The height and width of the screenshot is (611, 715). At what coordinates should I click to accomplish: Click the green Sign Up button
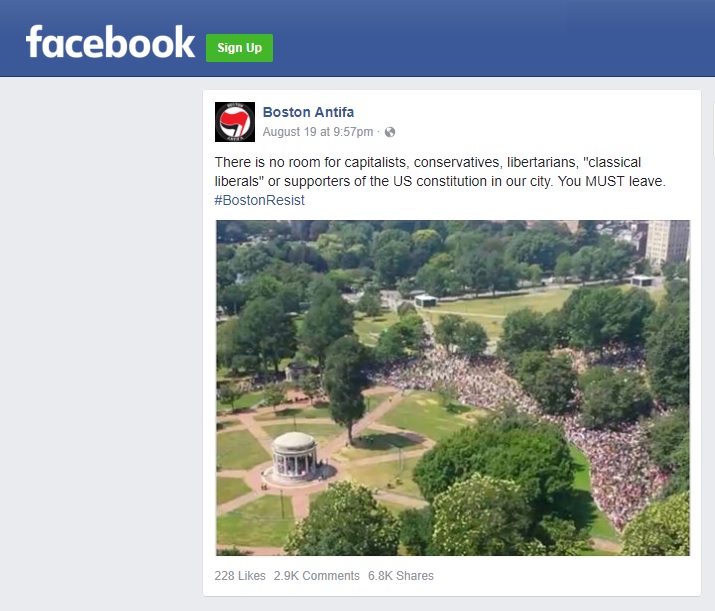click(239, 48)
